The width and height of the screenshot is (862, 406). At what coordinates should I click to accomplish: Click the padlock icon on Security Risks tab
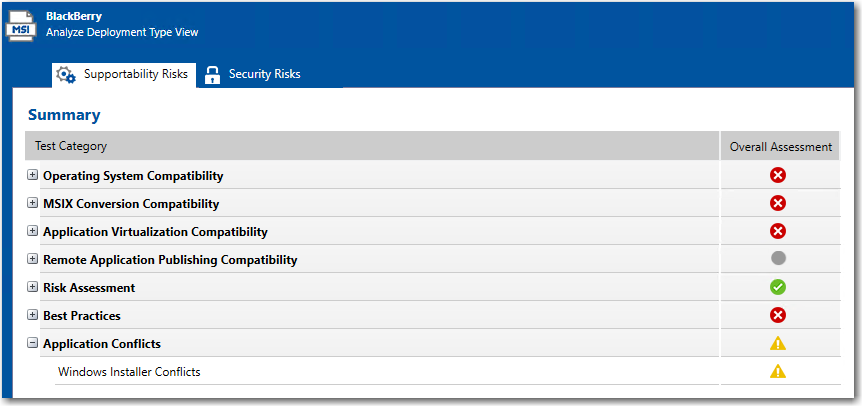pos(212,75)
